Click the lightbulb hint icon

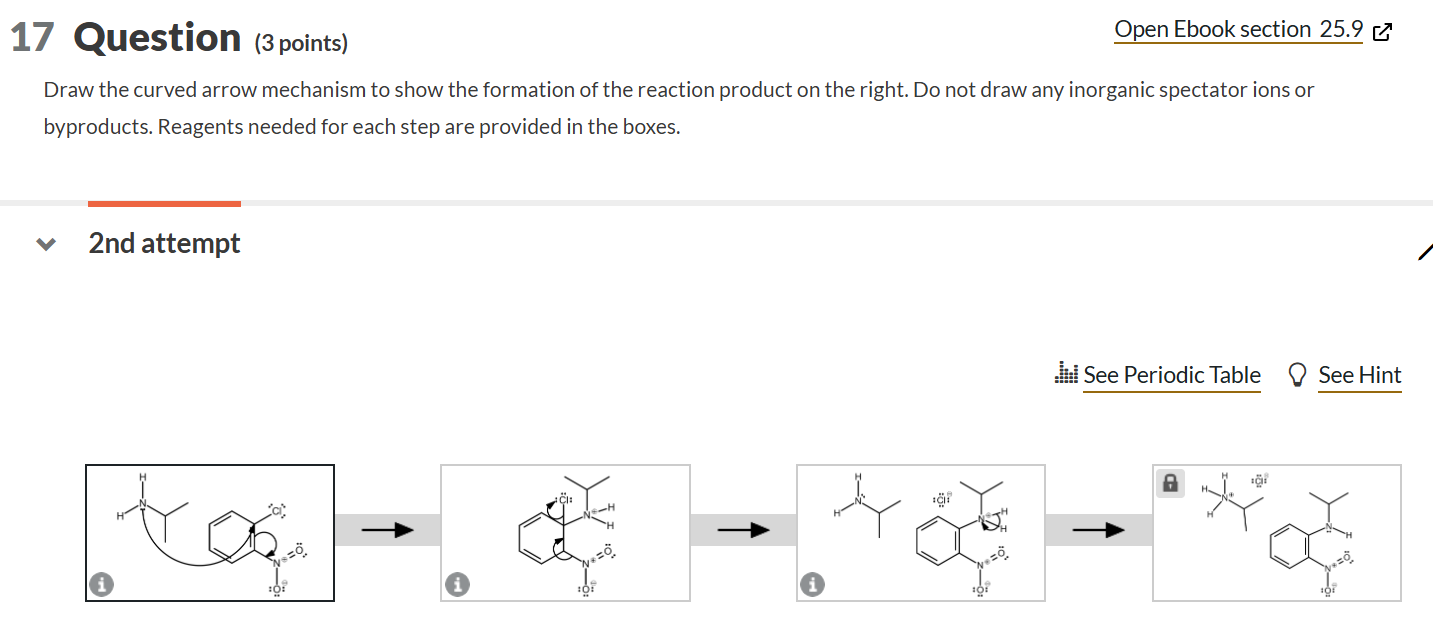(x=1298, y=374)
